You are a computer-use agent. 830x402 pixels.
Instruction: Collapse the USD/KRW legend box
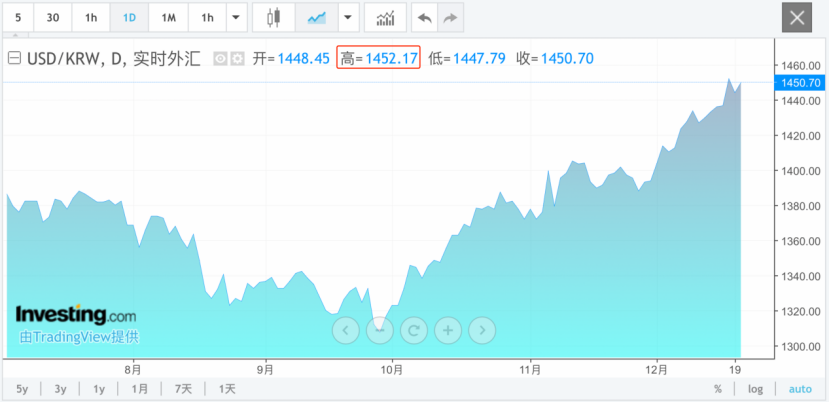click(x=13, y=59)
